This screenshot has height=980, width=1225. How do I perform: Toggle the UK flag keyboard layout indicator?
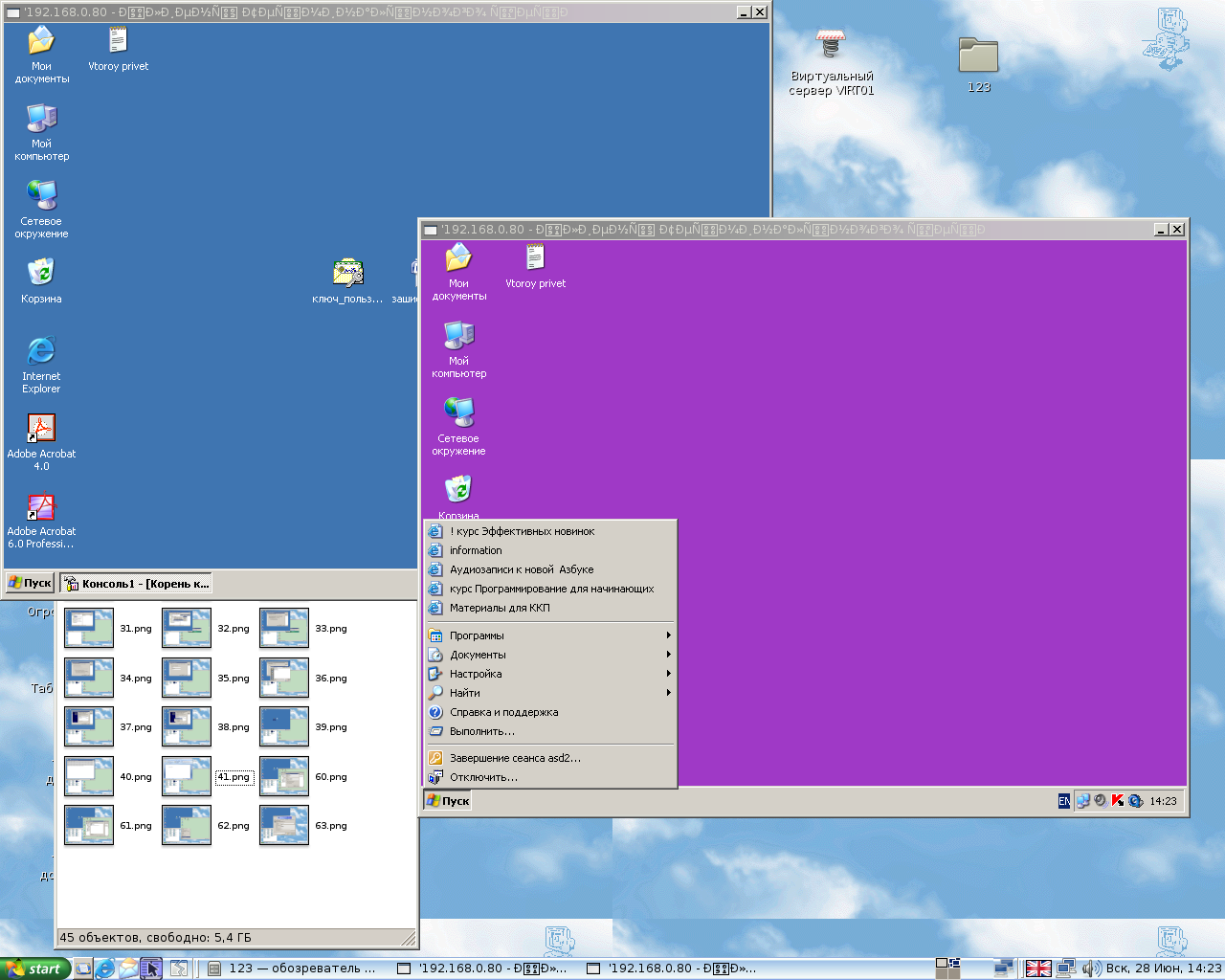point(1038,969)
